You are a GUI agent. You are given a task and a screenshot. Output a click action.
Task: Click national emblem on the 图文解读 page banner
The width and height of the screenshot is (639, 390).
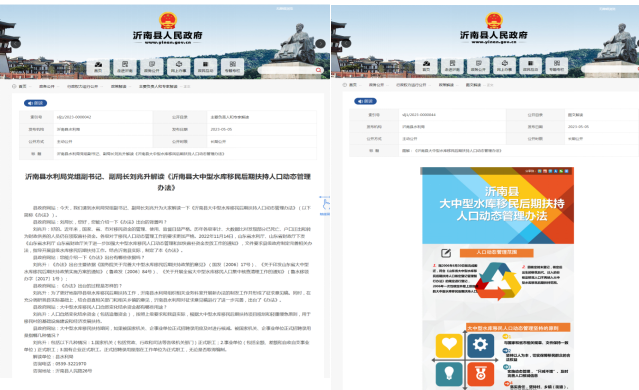[x=494, y=21]
